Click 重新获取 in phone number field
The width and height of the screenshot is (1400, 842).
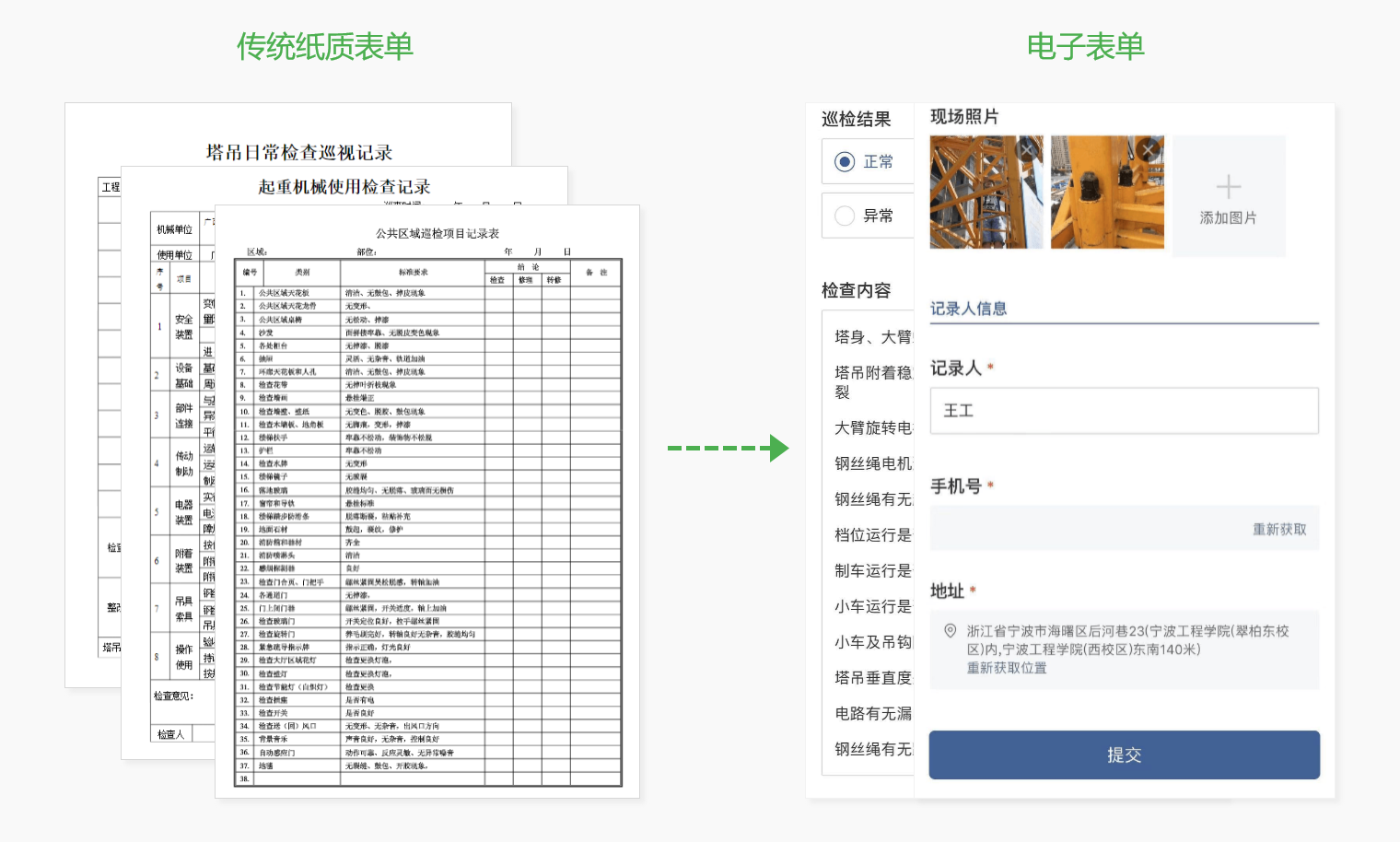pyautogui.click(x=1278, y=530)
